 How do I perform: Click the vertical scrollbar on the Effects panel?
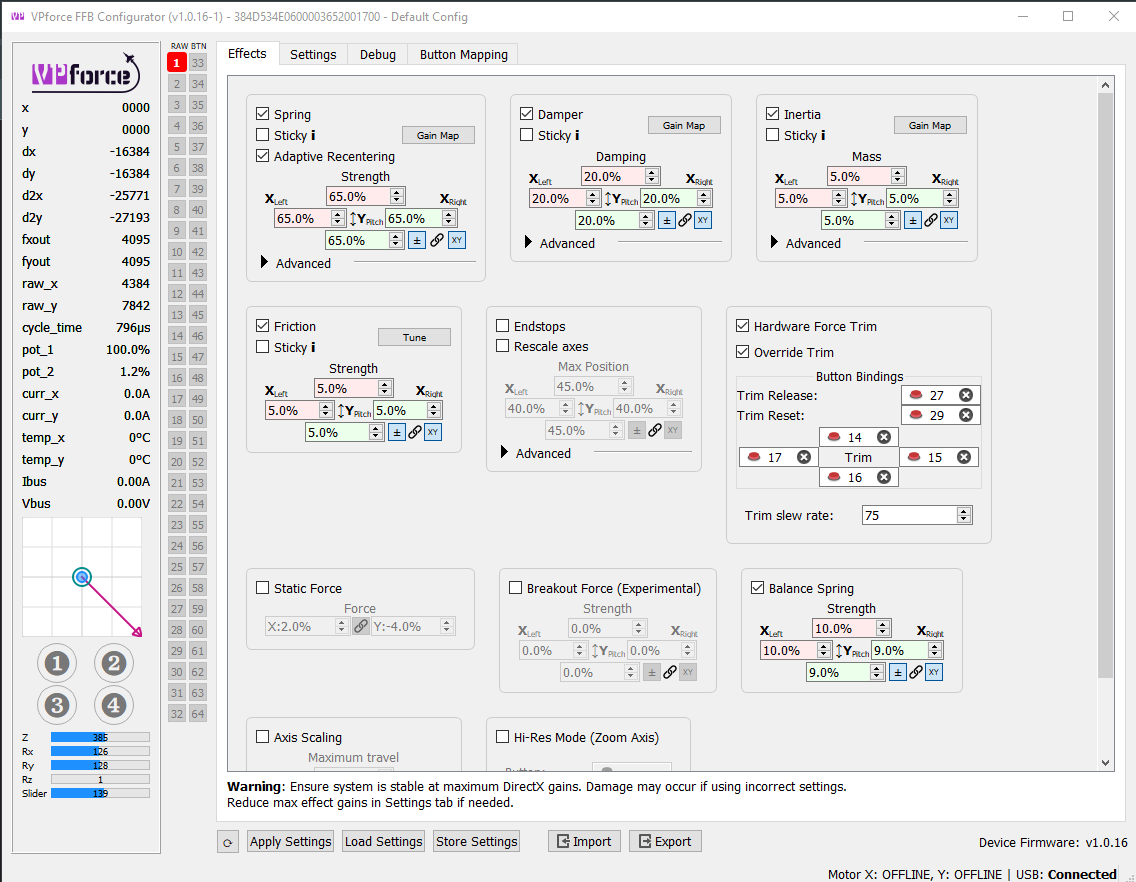1105,400
